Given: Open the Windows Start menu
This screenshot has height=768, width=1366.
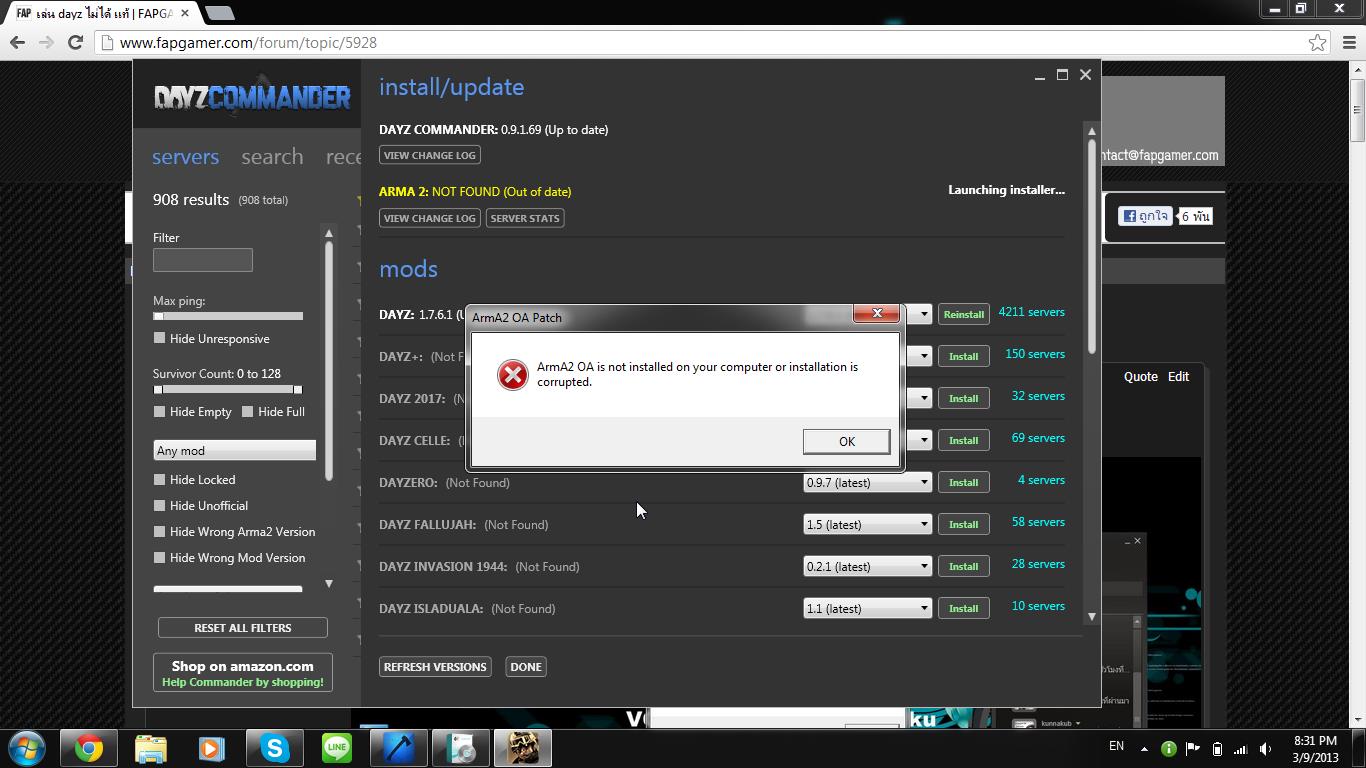Looking at the screenshot, I should tap(27, 748).
